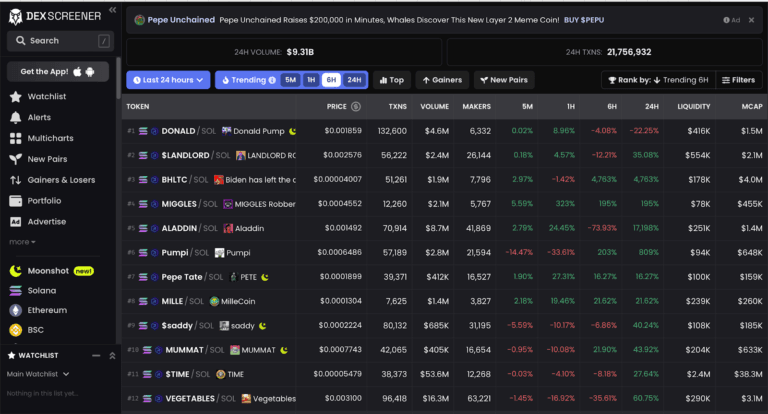Image resolution: width=768 pixels, height=414 pixels.
Task: Click Get the App! button
Action: point(58,72)
